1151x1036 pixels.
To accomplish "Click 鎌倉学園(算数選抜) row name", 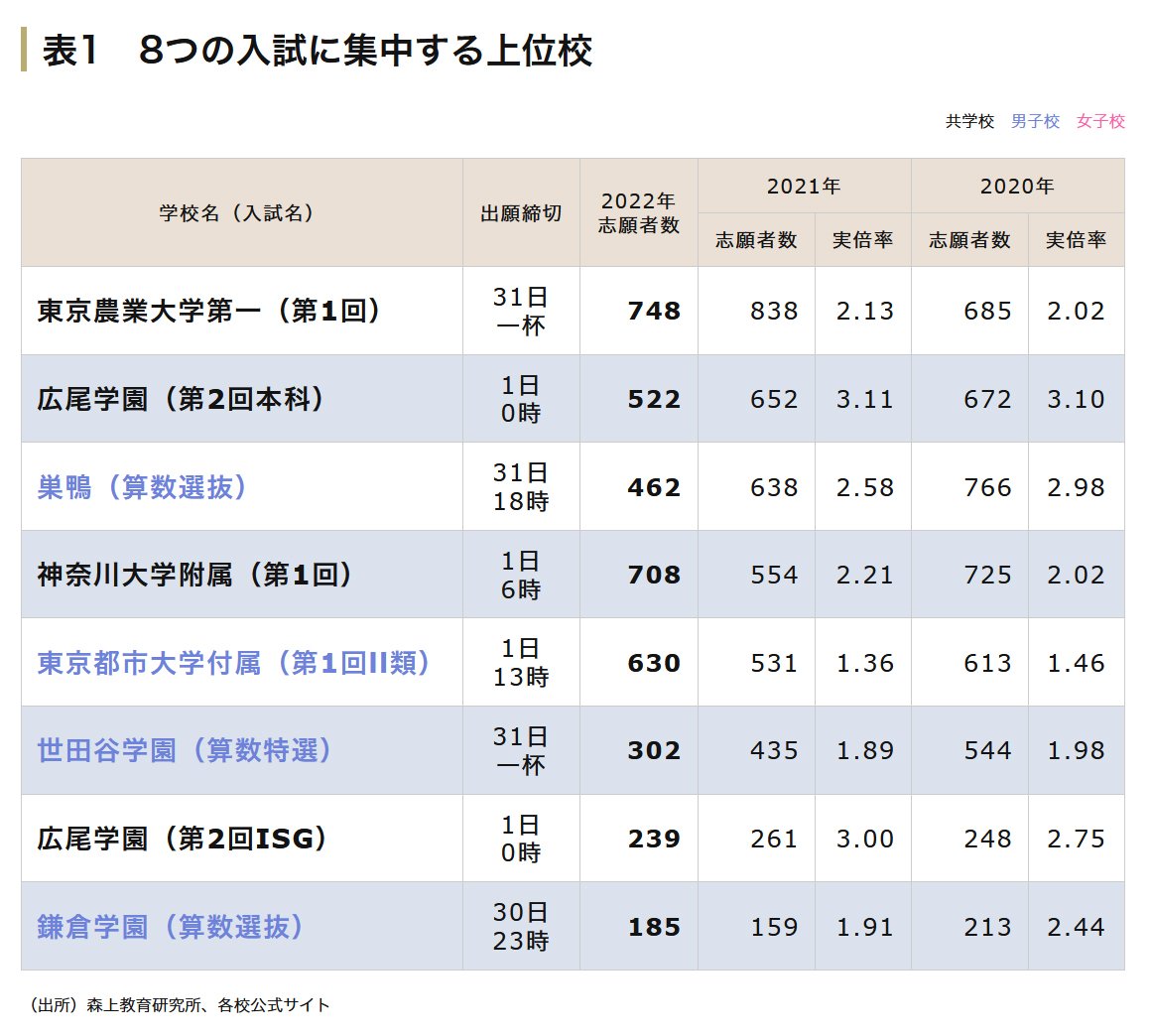I will pyautogui.click(x=171, y=927).
